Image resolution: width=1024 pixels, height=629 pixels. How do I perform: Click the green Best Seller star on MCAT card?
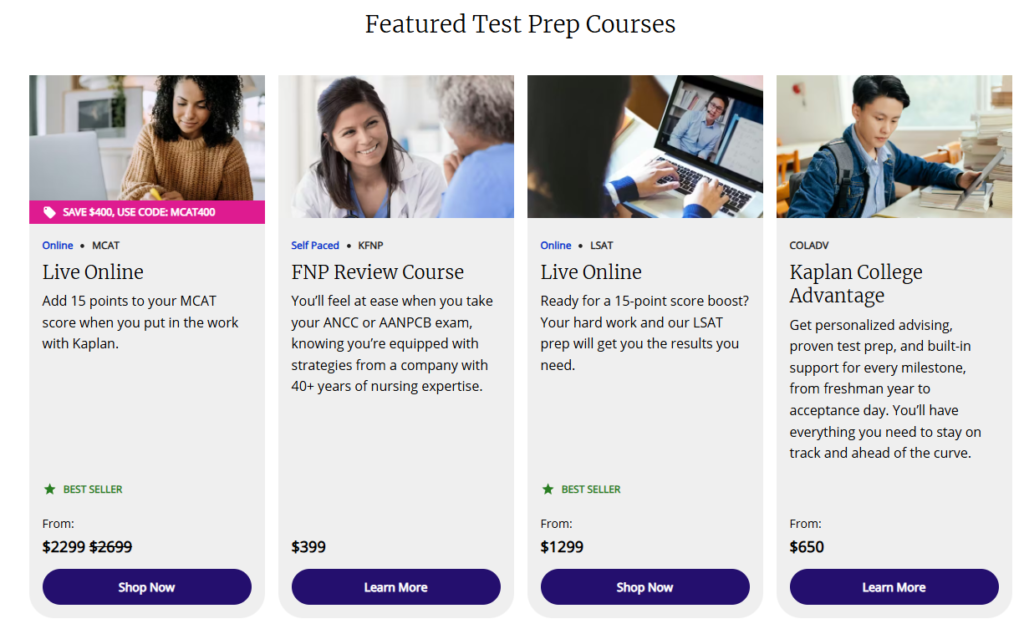click(49, 489)
